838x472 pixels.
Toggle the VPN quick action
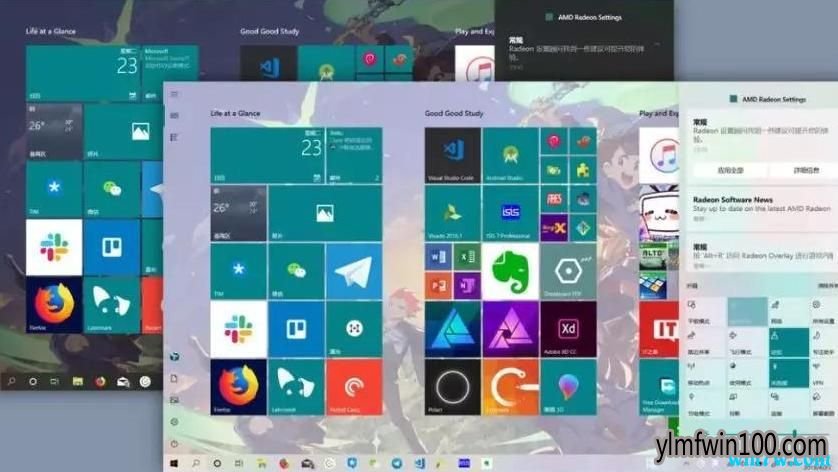pos(824,374)
